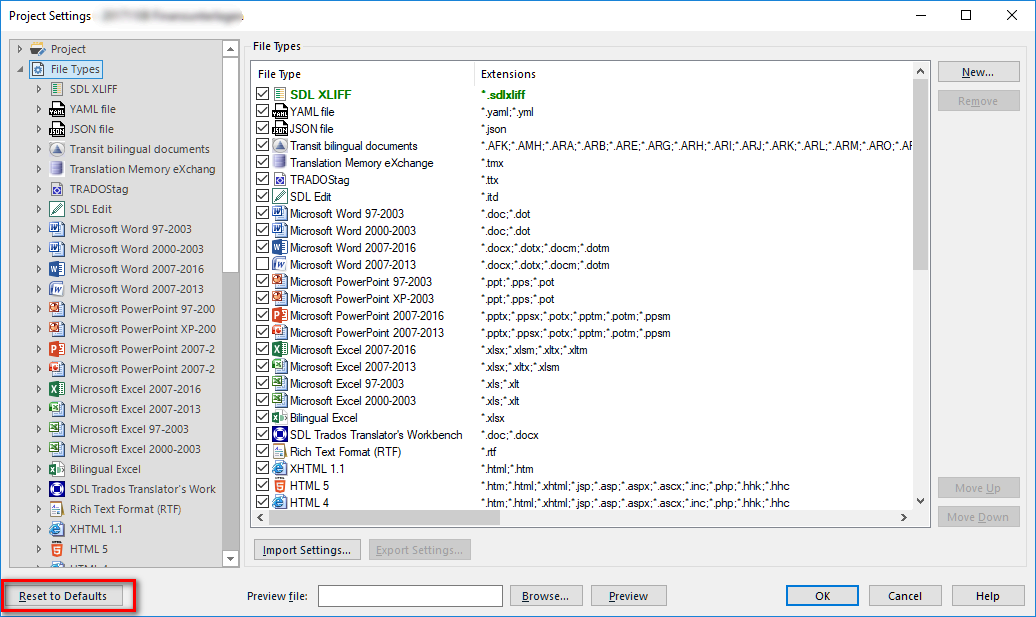This screenshot has width=1036, height=617.
Task: Click the Preview file input field
Action: click(410, 596)
